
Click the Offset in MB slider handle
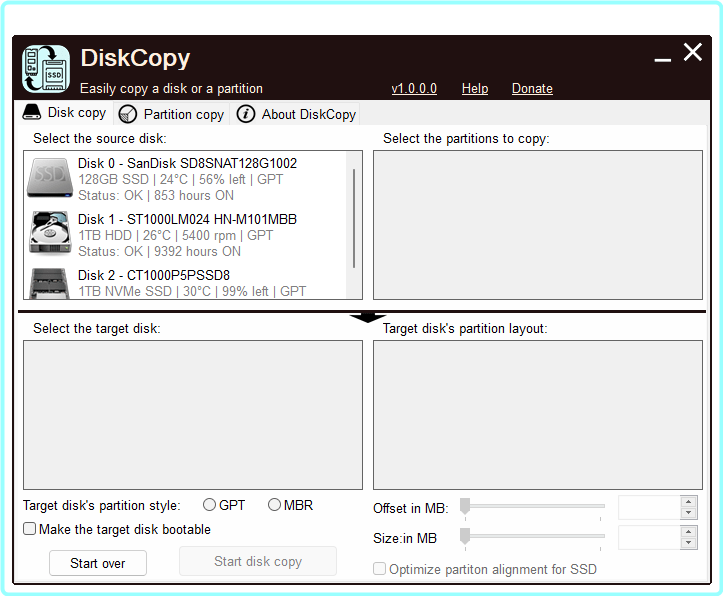tap(465, 507)
